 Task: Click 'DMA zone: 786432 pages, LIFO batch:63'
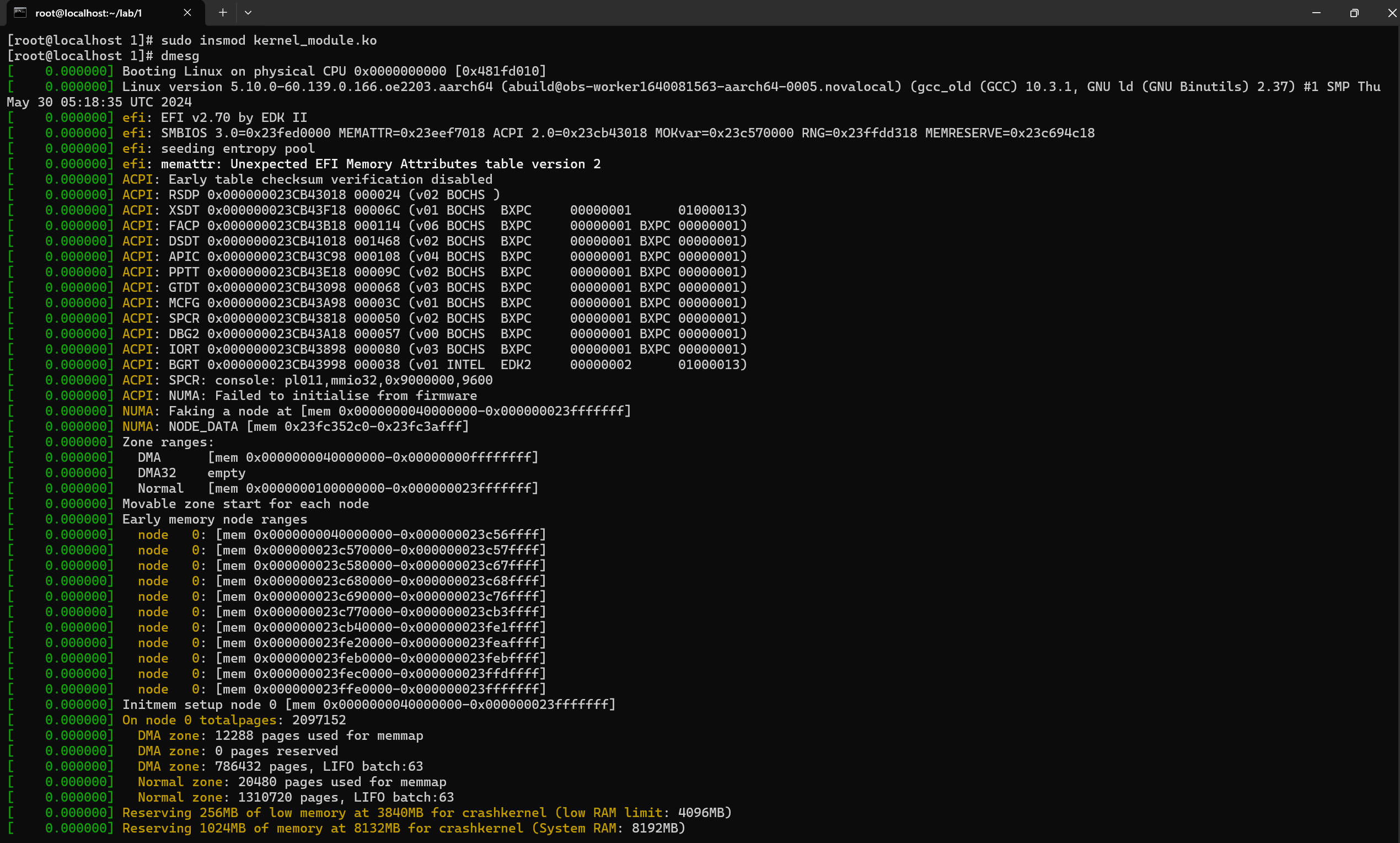281,766
